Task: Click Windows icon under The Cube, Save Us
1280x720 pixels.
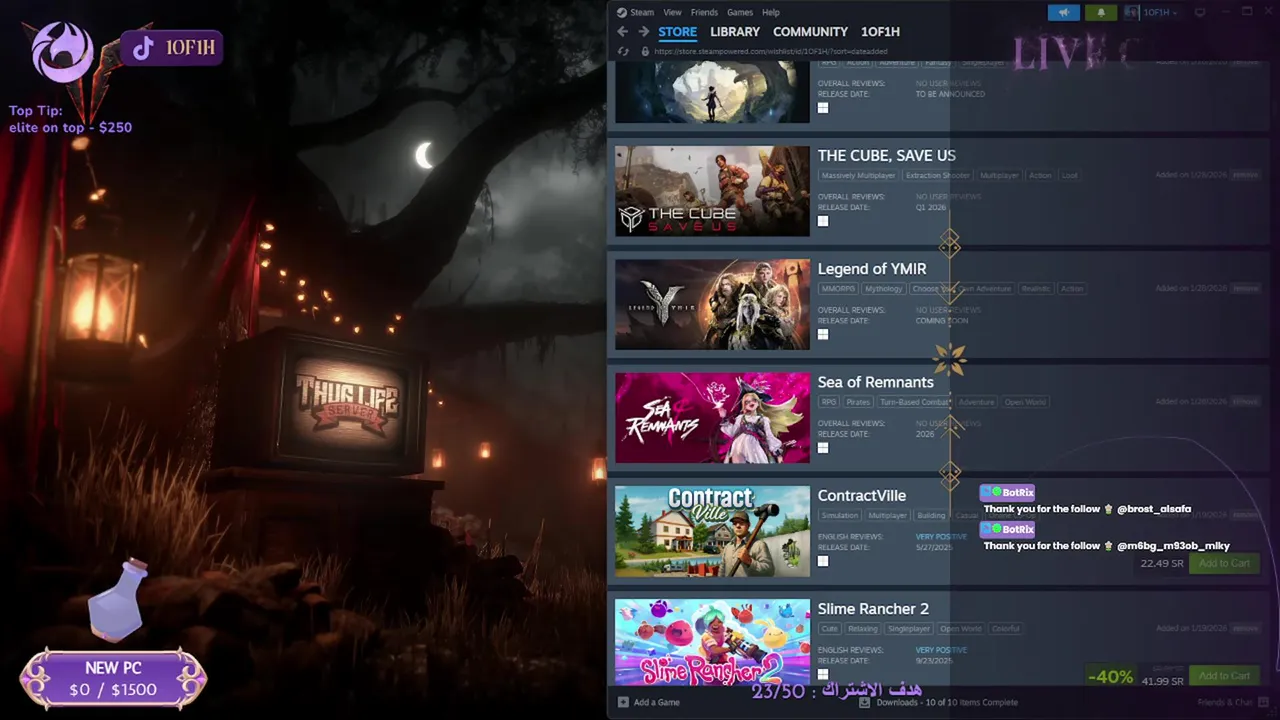Action: coord(823,221)
